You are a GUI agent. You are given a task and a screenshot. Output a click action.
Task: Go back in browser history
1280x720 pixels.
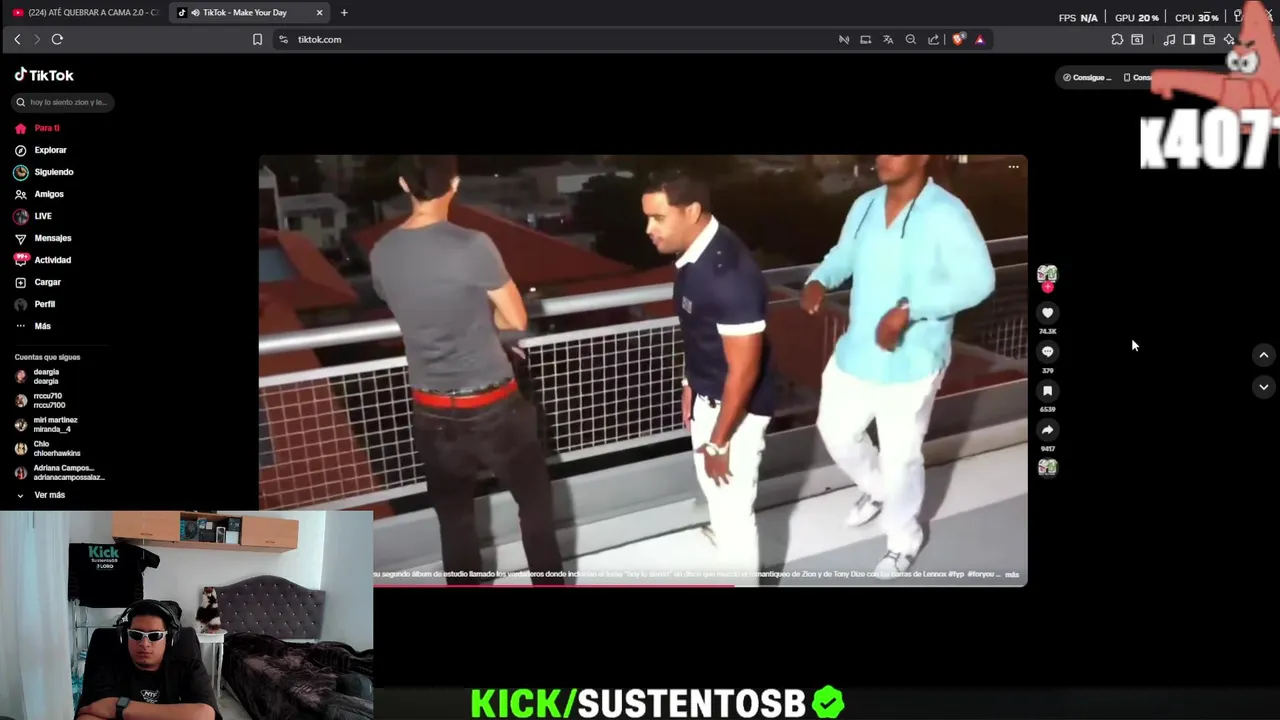pos(17,39)
